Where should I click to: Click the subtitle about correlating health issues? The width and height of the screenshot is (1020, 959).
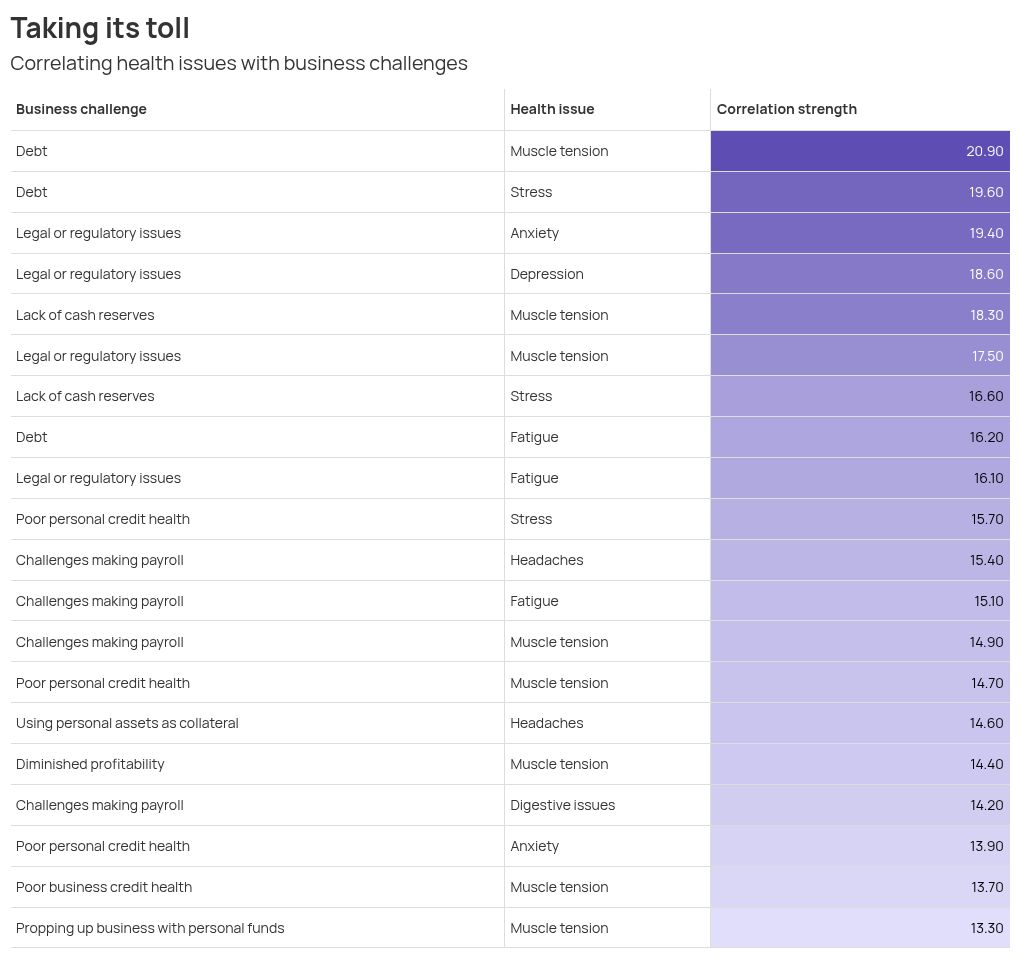(239, 63)
